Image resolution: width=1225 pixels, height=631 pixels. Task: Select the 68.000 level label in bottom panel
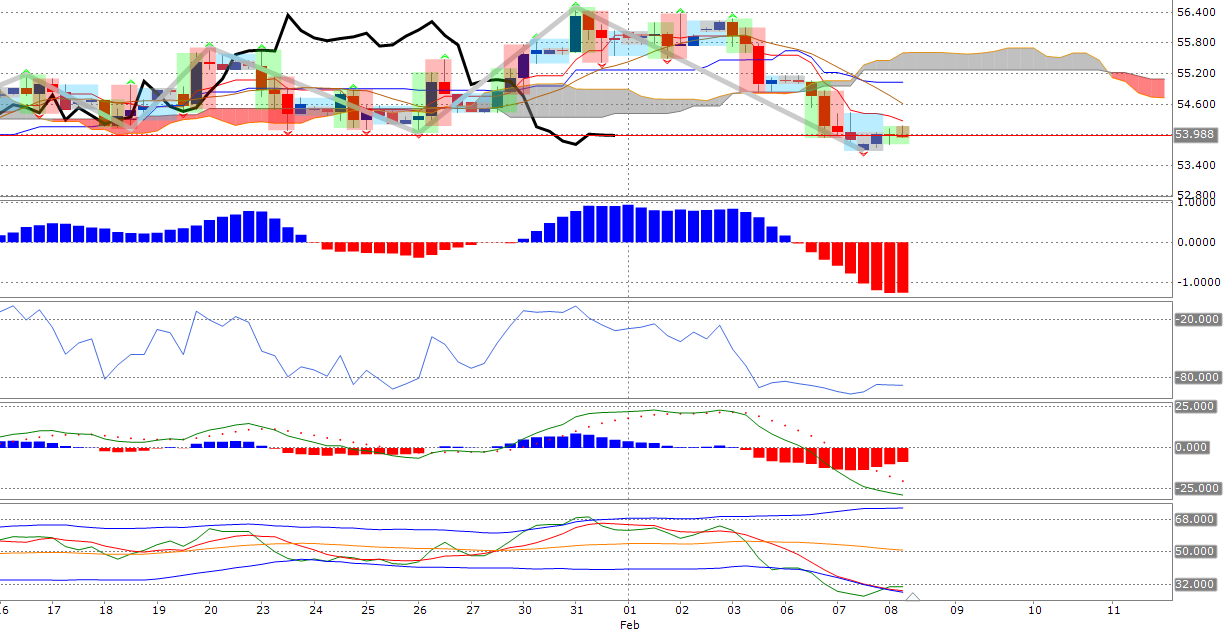[x=1194, y=519]
